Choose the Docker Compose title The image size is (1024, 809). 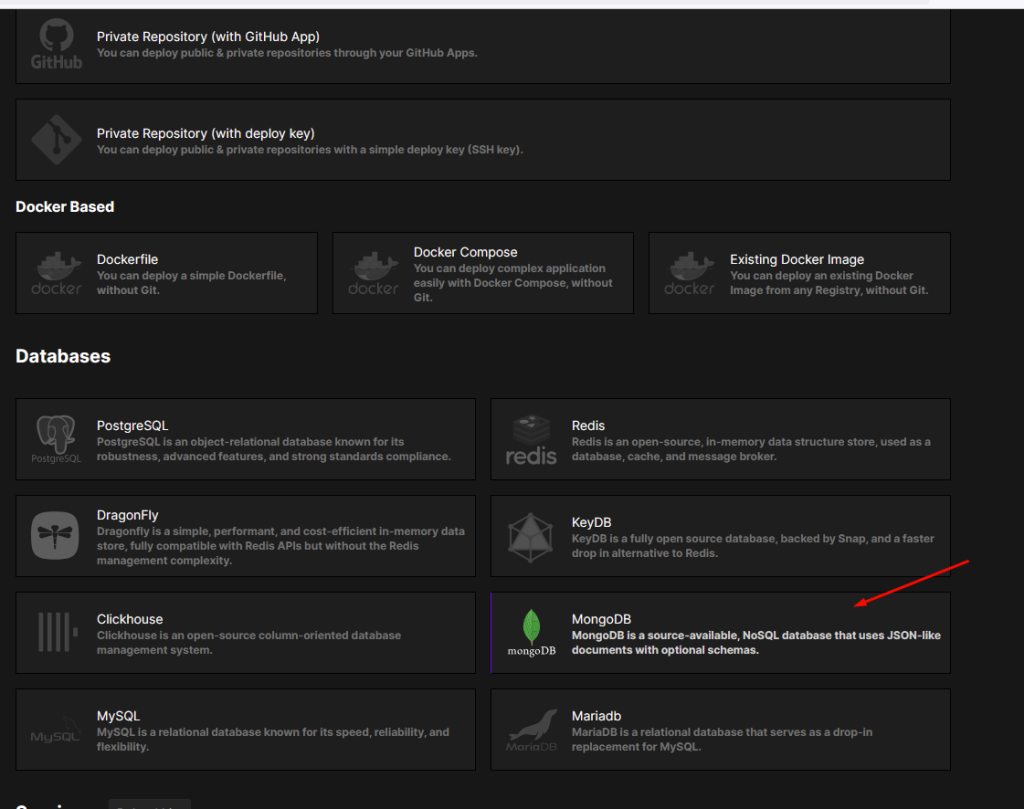point(465,252)
